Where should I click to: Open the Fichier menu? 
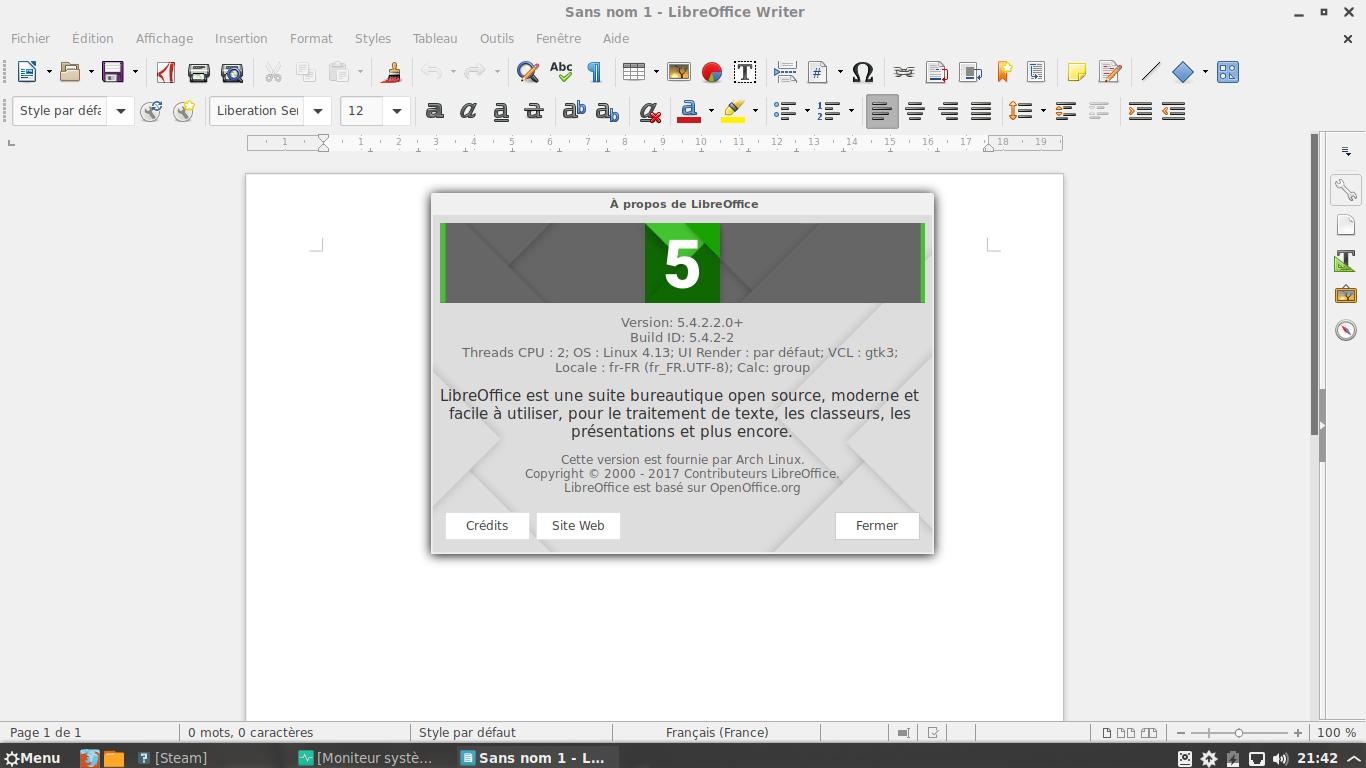click(x=30, y=38)
